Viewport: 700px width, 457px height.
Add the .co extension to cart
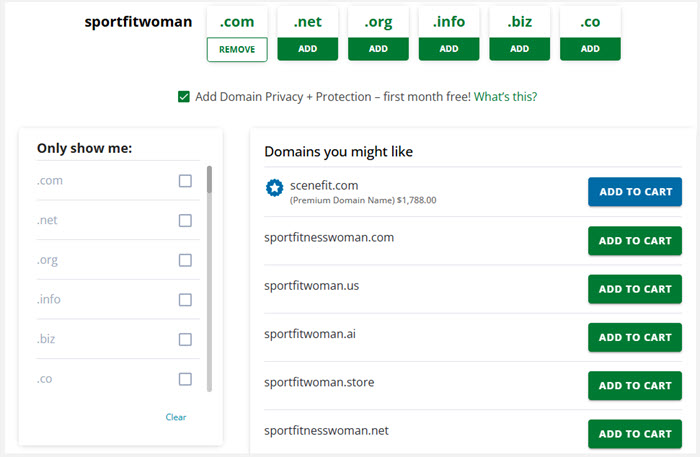point(590,48)
